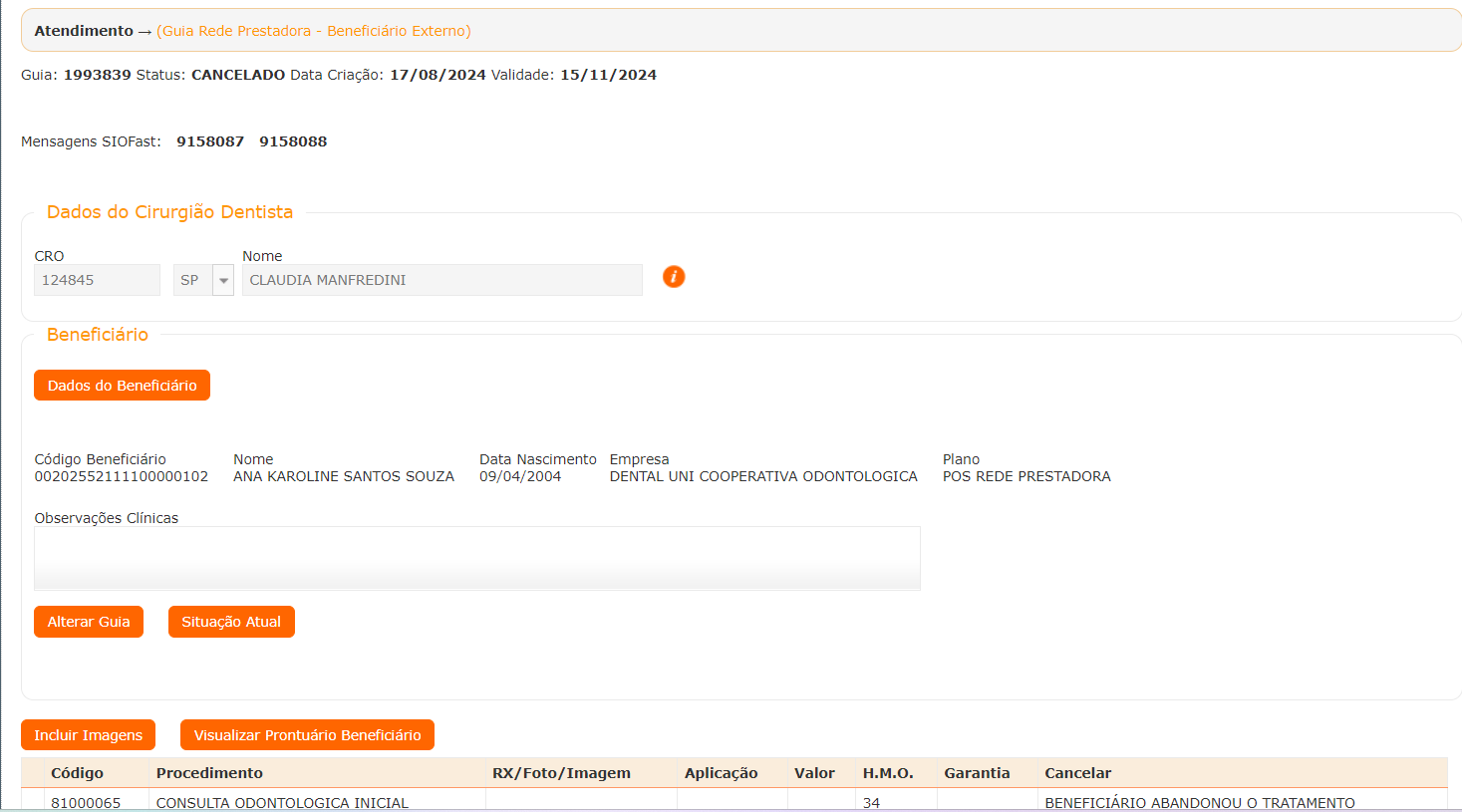This screenshot has width=1462, height=812.
Task: Select the RX/Foto/Imagem column header
Action: click(561, 773)
